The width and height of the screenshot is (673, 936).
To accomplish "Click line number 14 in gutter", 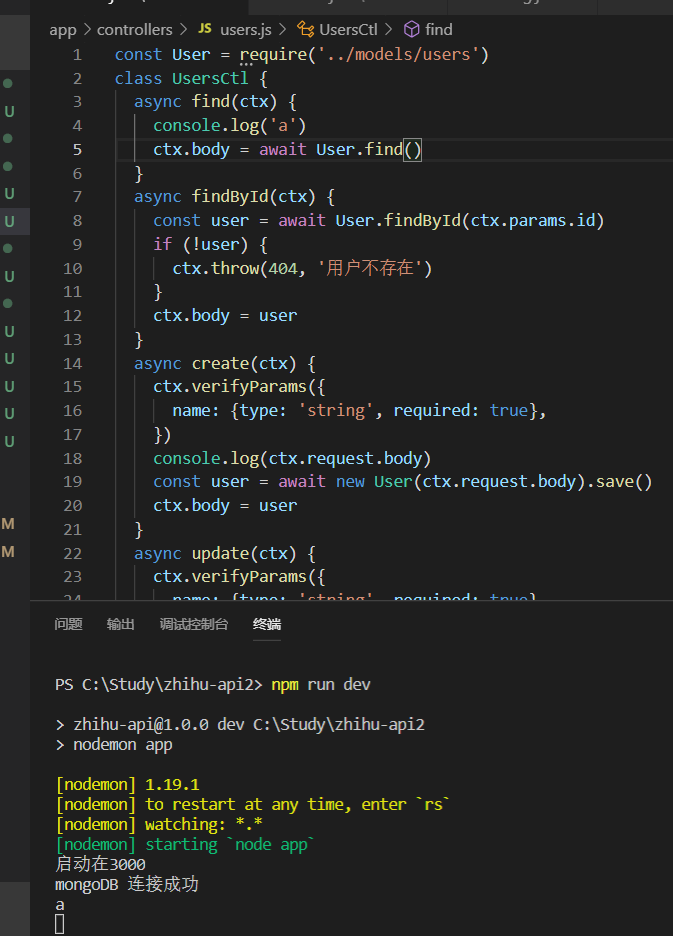I will [x=72, y=364].
